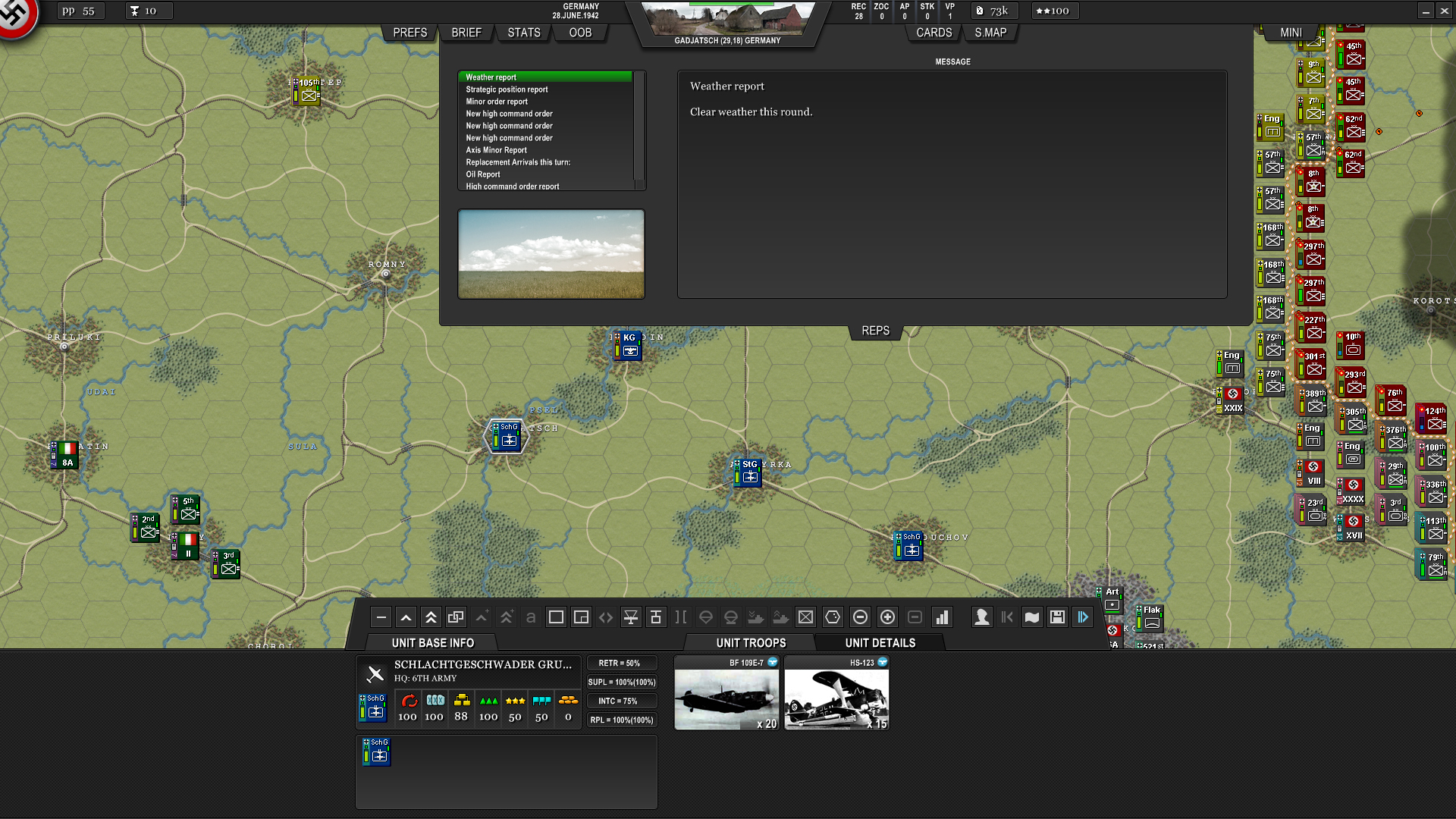
Task: Click the weather sky thumbnail image
Action: 551,254
